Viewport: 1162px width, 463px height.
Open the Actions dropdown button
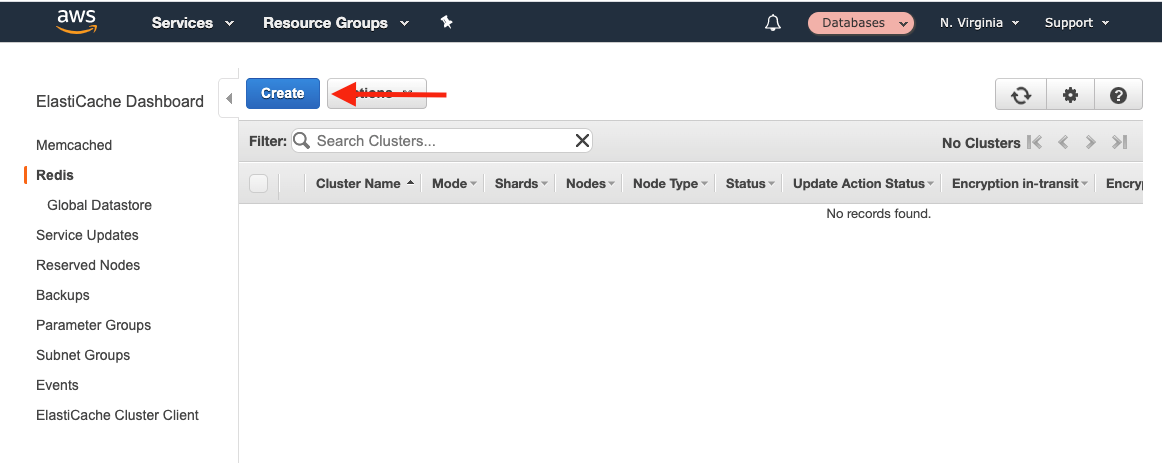[x=377, y=93]
